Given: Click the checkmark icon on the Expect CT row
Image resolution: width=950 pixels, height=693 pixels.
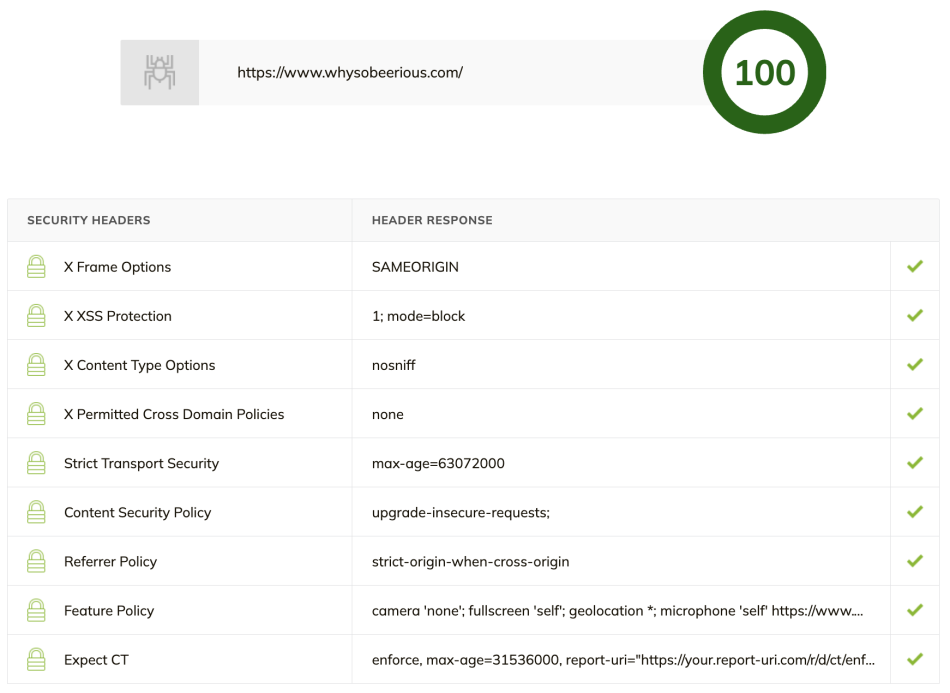Looking at the screenshot, I should point(914,659).
